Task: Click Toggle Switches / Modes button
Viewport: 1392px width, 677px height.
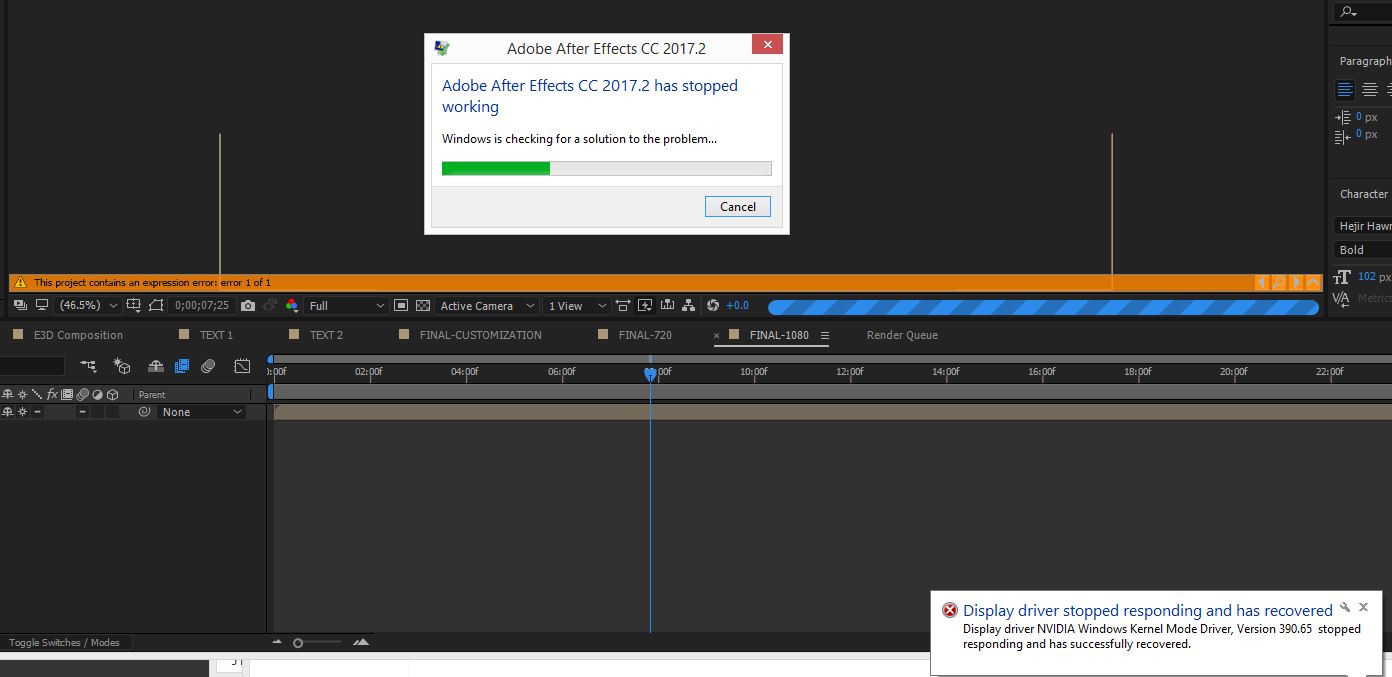Action: [x=64, y=642]
